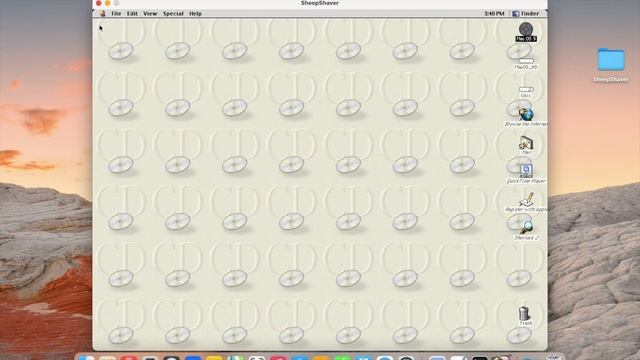Minimize the SheepShaver window

pyautogui.click(x=108, y=3)
